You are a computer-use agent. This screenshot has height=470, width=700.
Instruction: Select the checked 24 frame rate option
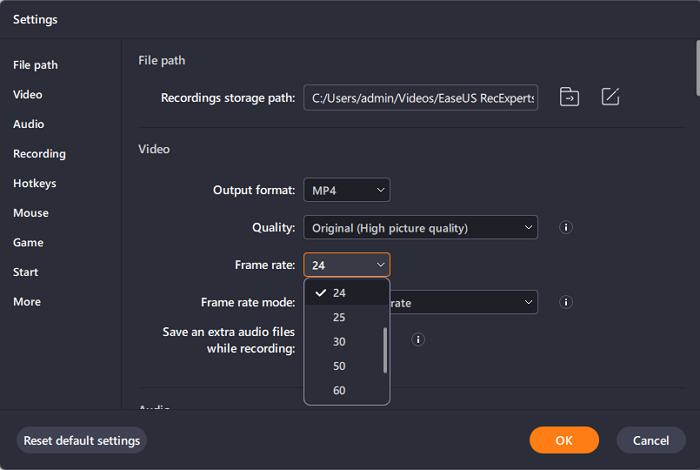(x=339, y=293)
